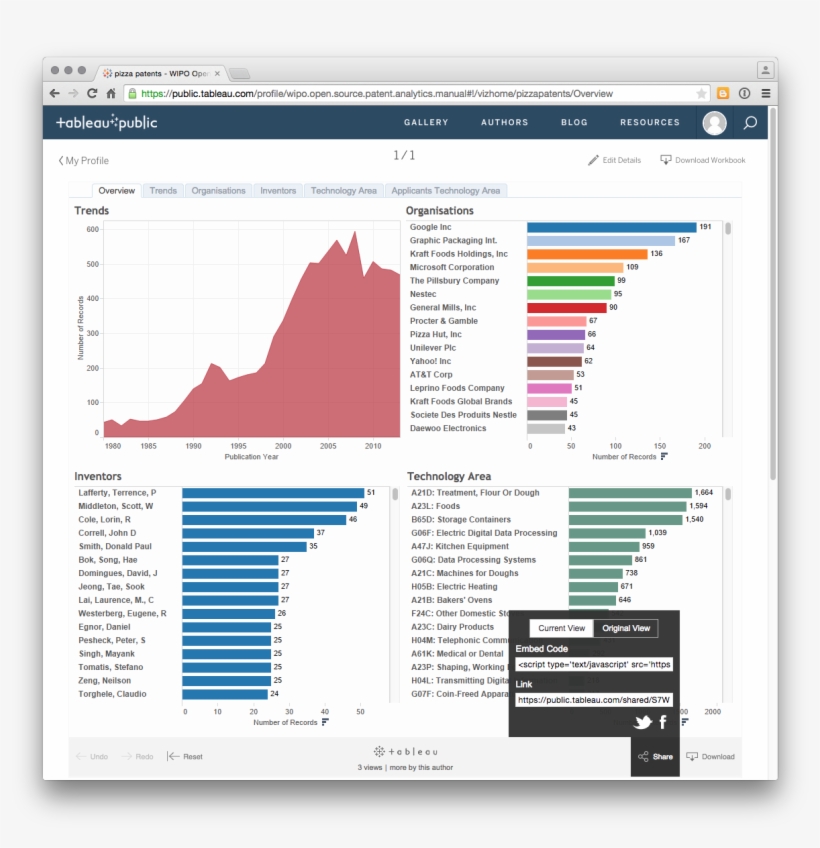Open a new browser tab
This screenshot has width=820, height=848.
[x=239, y=73]
